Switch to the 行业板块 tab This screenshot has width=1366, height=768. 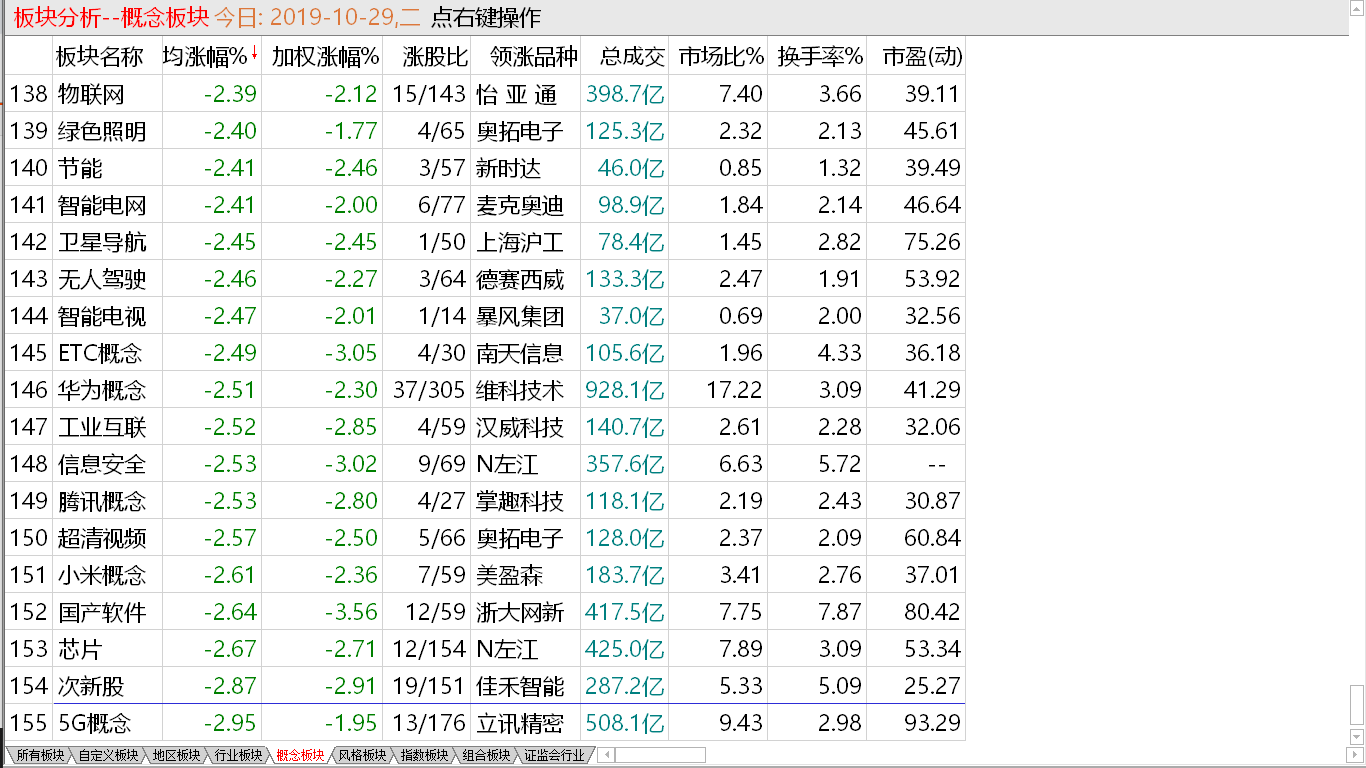238,755
